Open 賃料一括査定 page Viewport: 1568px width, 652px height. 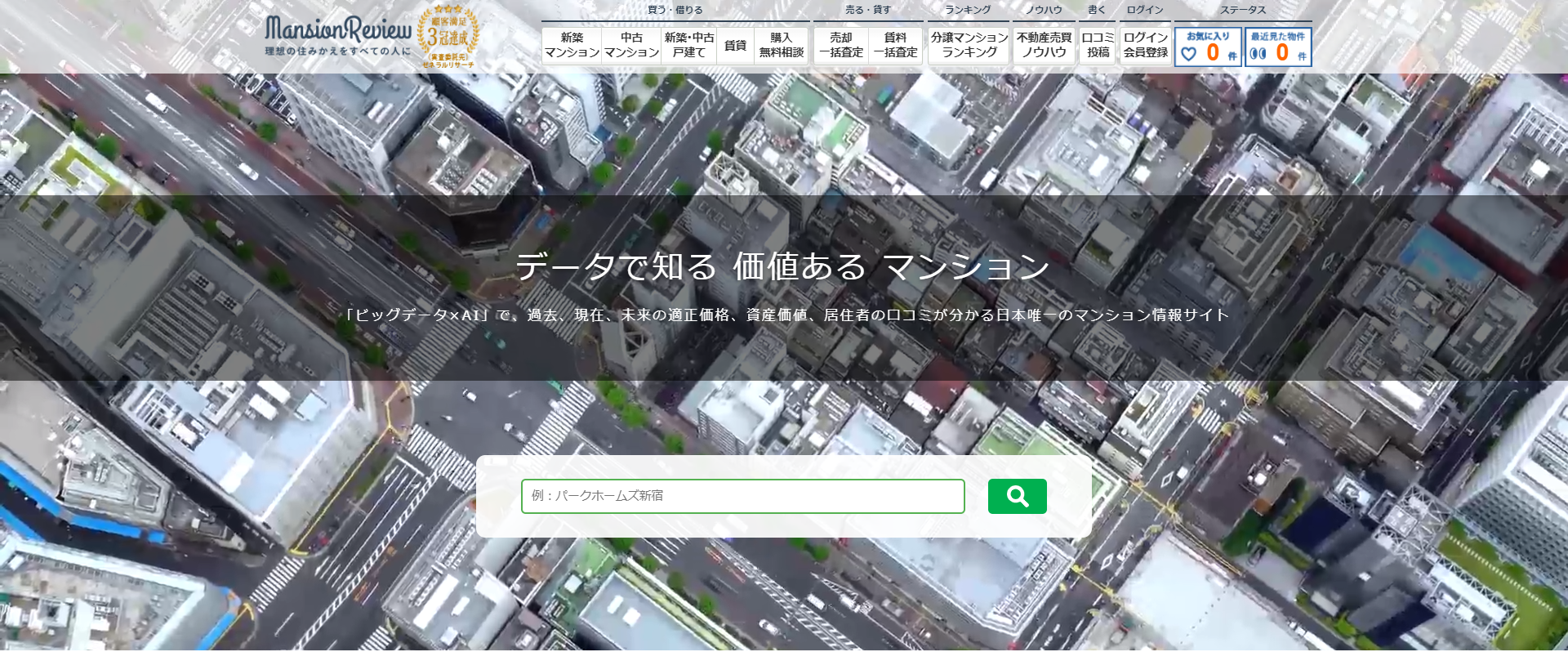[895, 45]
